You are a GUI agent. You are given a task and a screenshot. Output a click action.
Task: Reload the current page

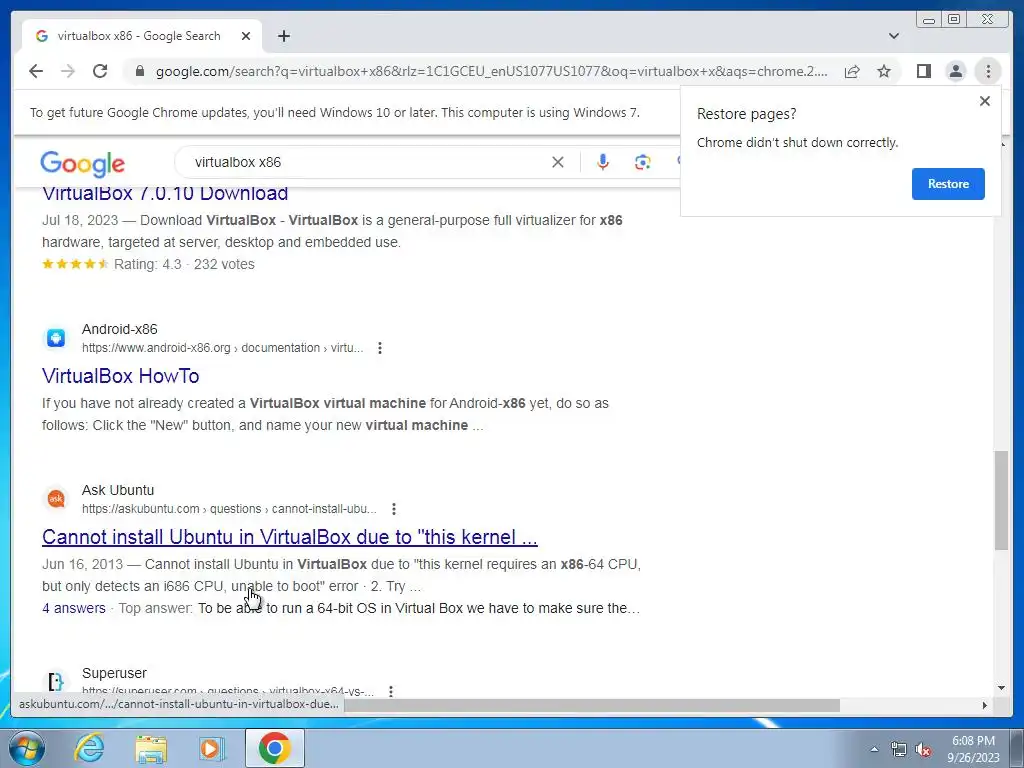pyautogui.click(x=100, y=71)
